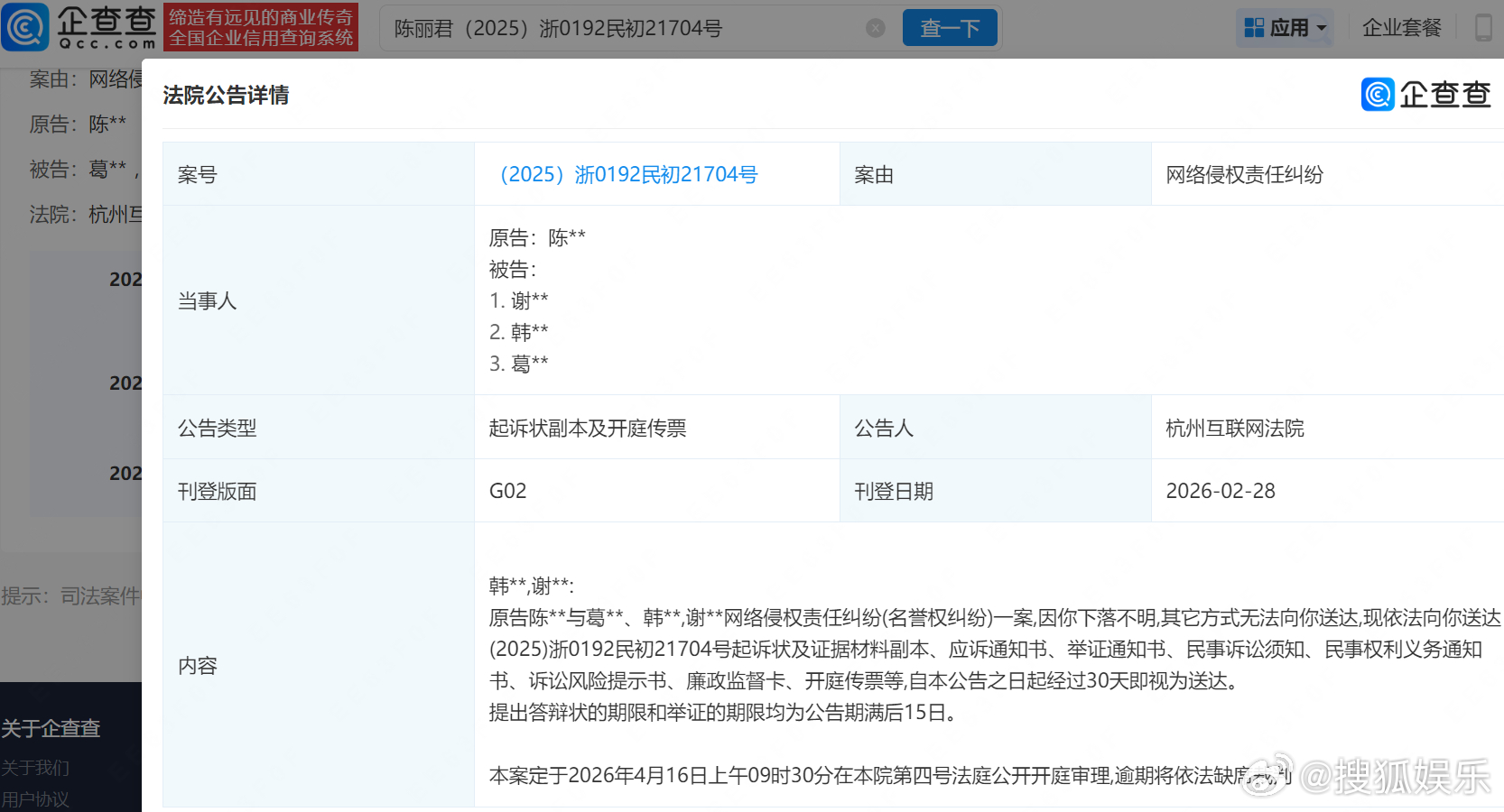Click the Qcc.com logo in header
1504x812 pixels.
click(x=79, y=27)
